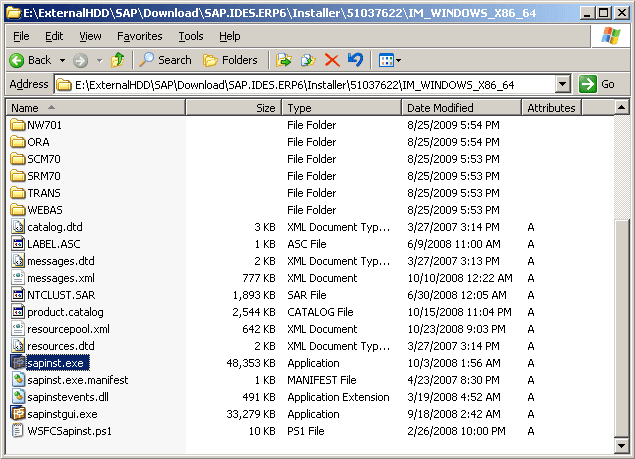Sort by Date Modified column header
635x459 pixels.
pyautogui.click(x=461, y=108)
